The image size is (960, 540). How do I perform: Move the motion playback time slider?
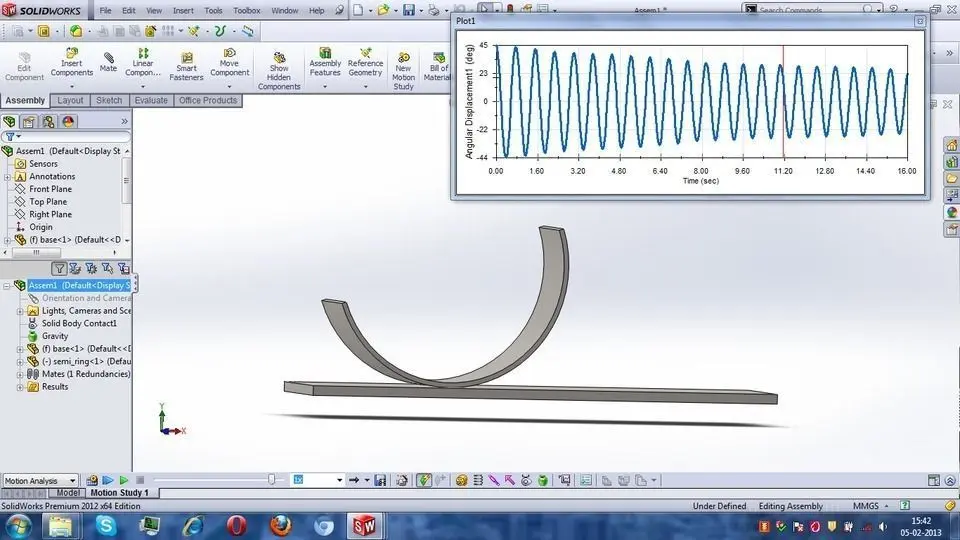(271, 481)
